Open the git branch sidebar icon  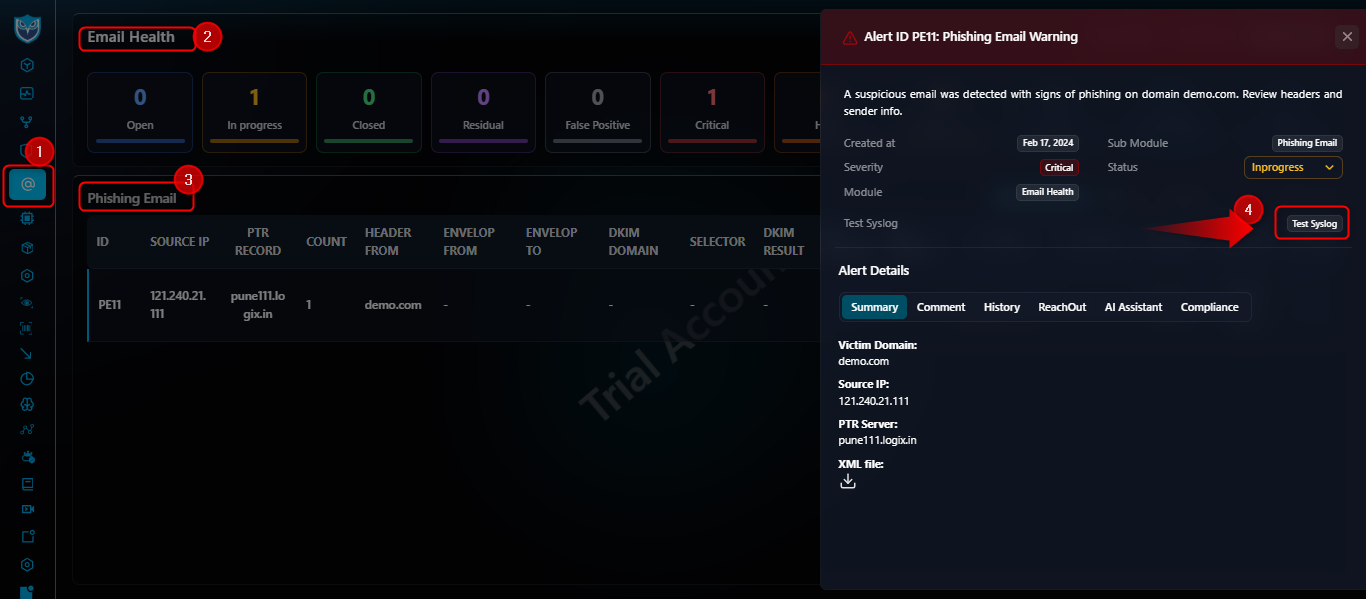(28, 122)
